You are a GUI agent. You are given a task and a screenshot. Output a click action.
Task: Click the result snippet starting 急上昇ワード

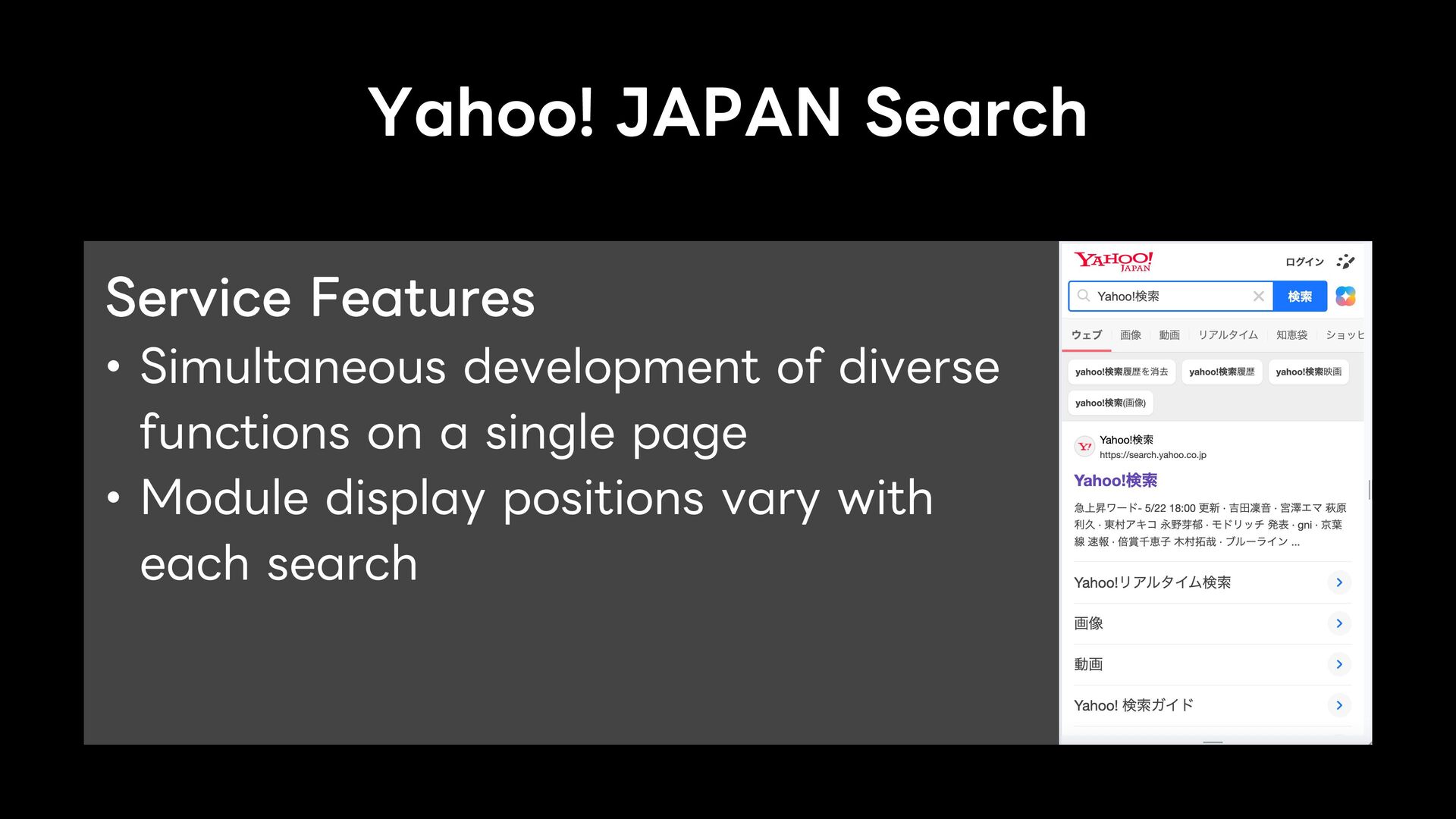click(x=1210, y=525)
